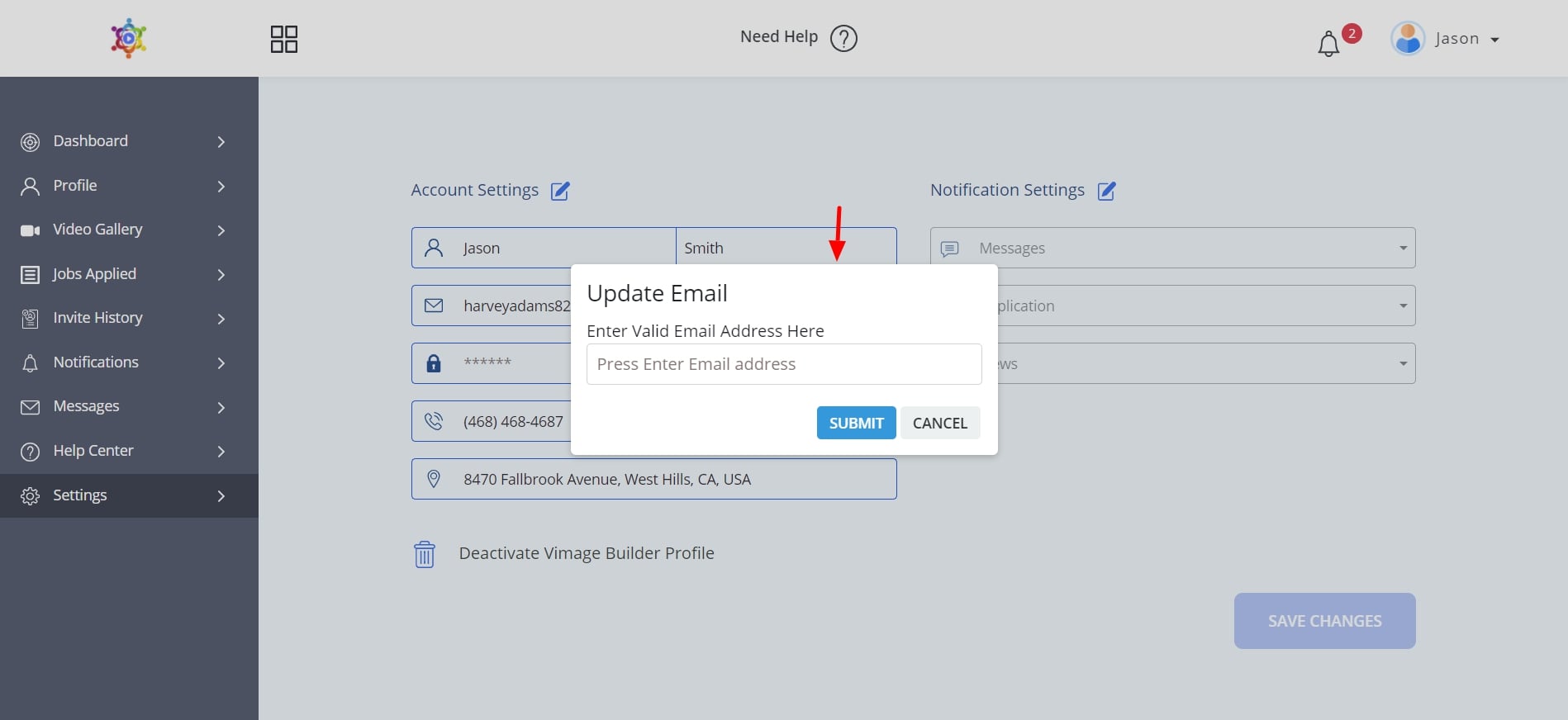
Task: Click the Need Help question mark icon
Action: 843,38
